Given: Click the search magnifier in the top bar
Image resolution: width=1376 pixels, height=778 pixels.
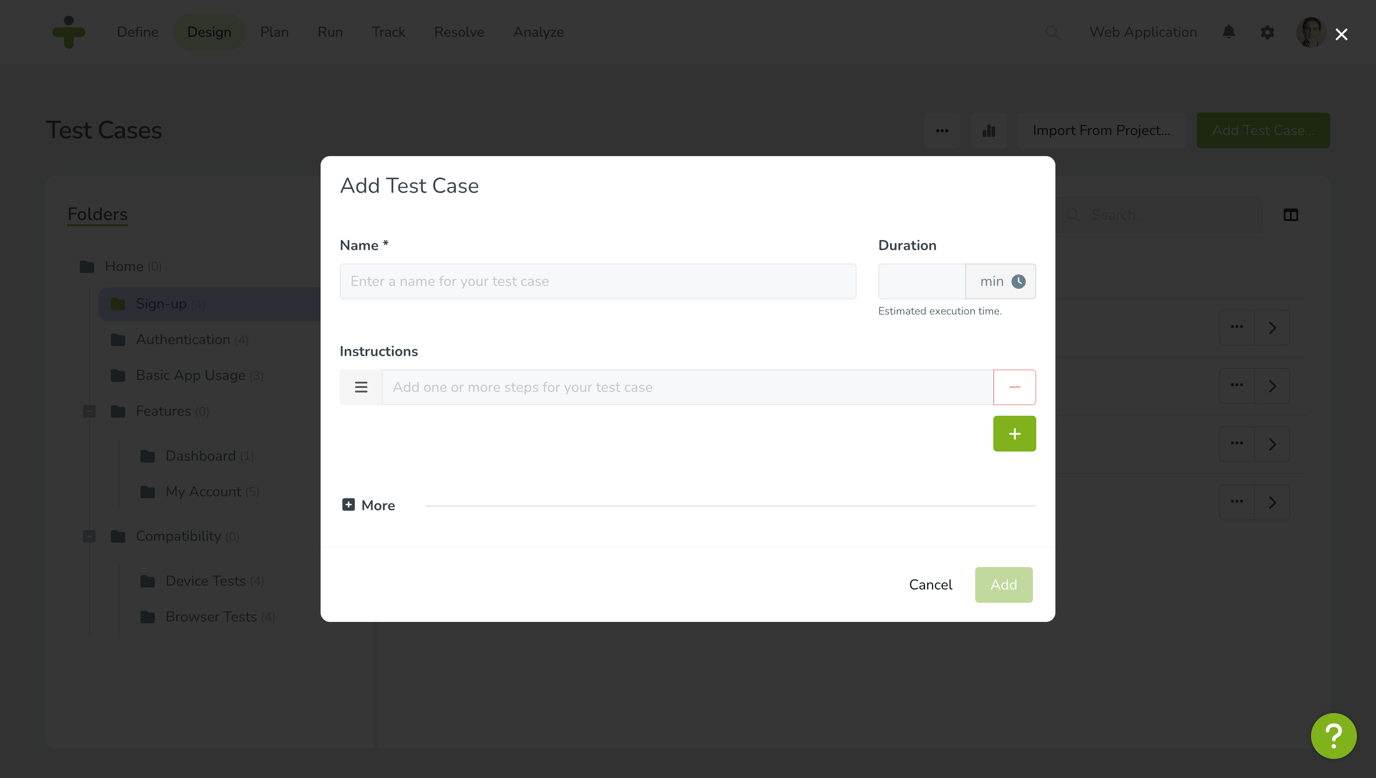Looking at the screenshot, I should coord(1052,31).
